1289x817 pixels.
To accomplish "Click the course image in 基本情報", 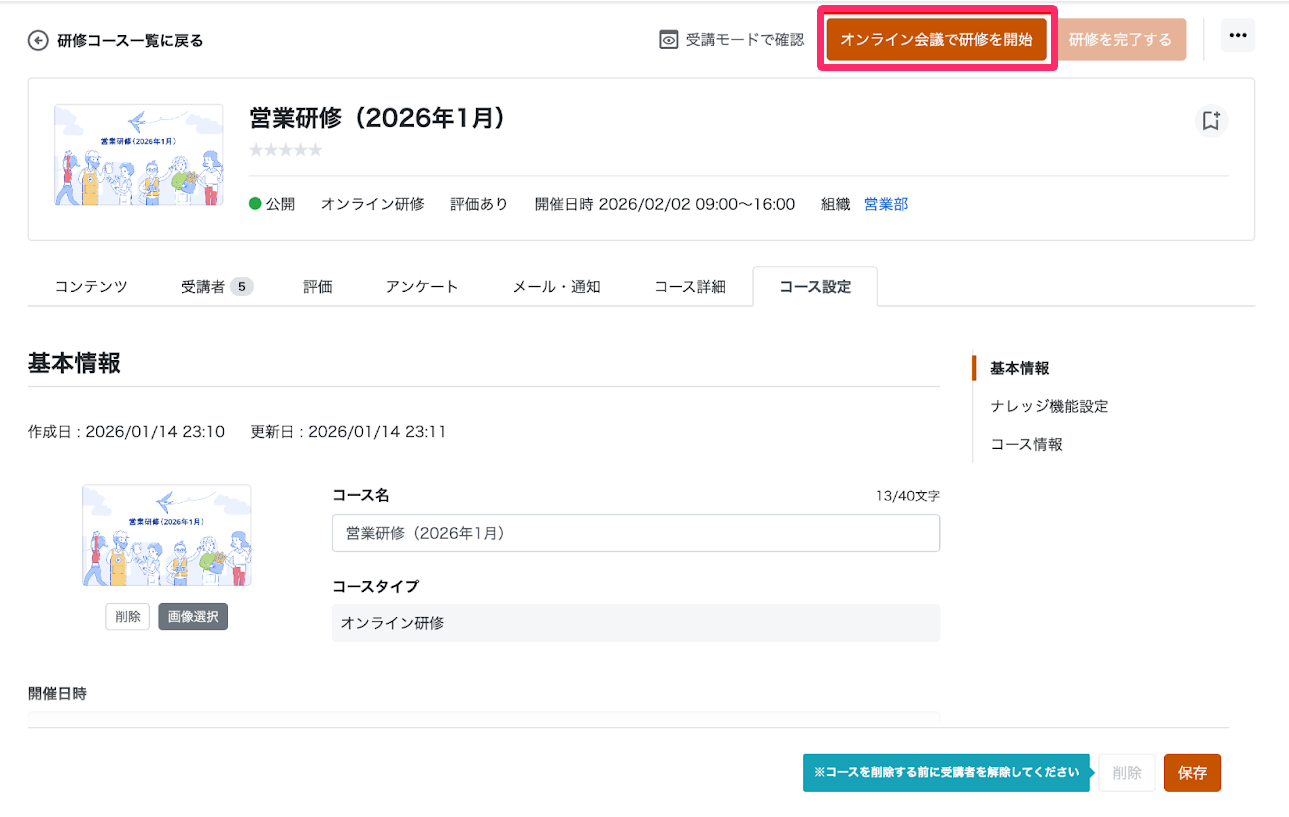I will tap(167, 535).
